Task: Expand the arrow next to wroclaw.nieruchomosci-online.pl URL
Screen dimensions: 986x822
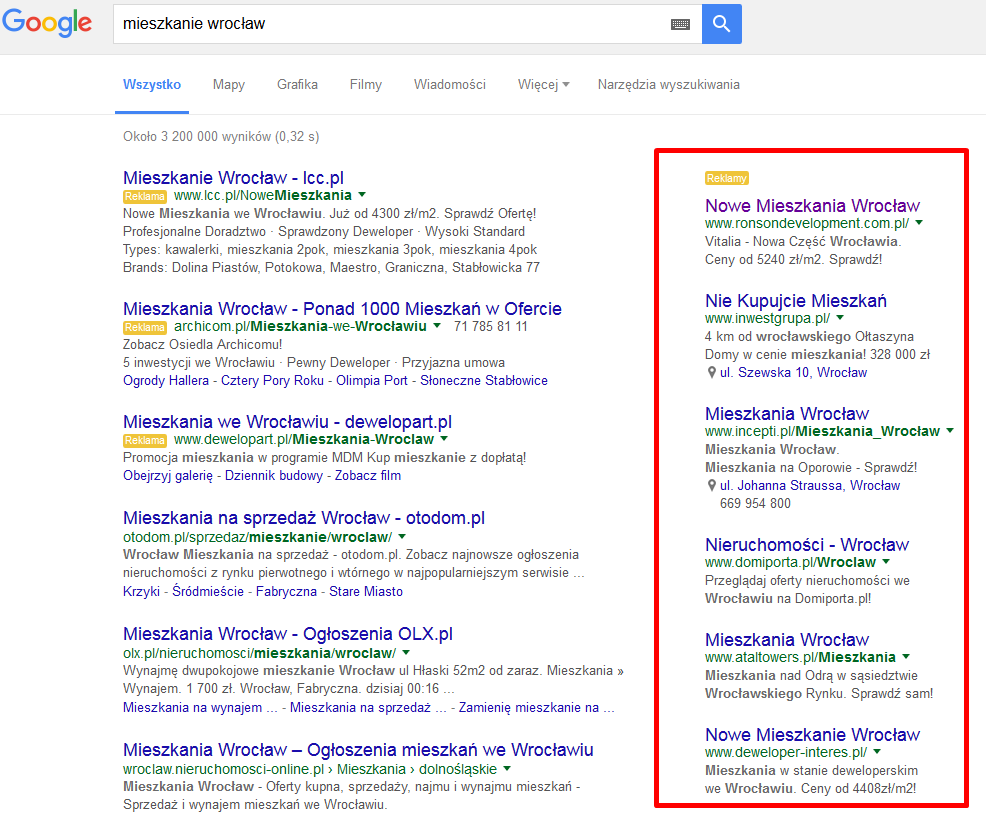Action: [507, 769]
